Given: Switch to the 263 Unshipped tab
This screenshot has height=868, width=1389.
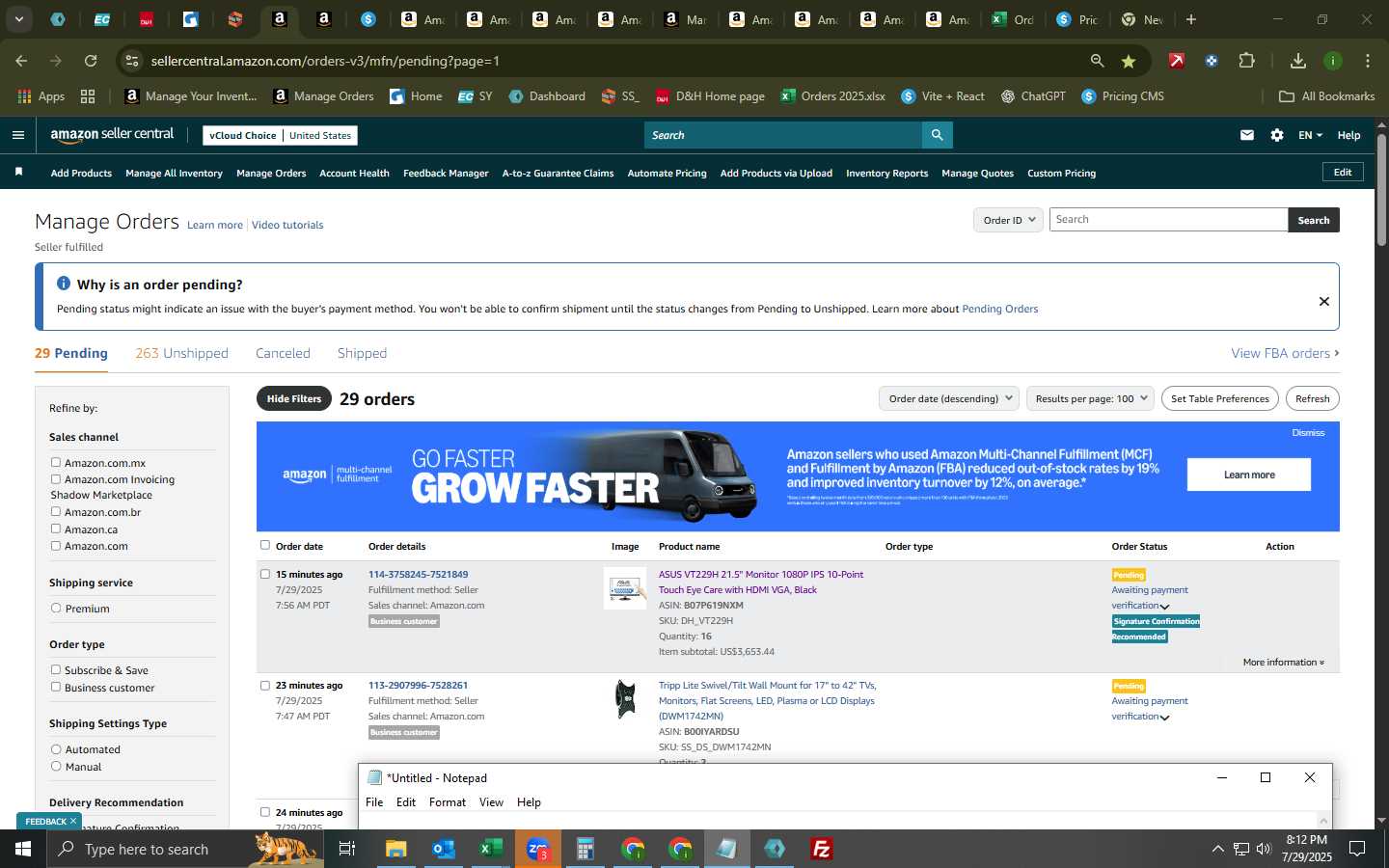Looking at the screenshot, I should tap(181, 353).
